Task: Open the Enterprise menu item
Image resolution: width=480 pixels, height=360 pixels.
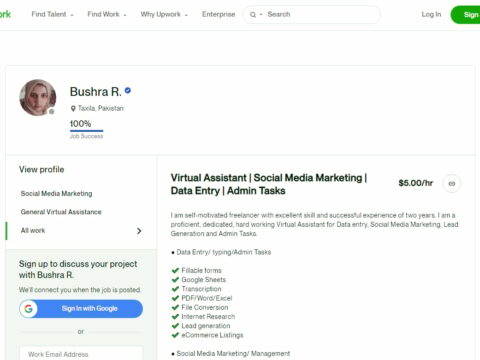Action: coord(218,14)
